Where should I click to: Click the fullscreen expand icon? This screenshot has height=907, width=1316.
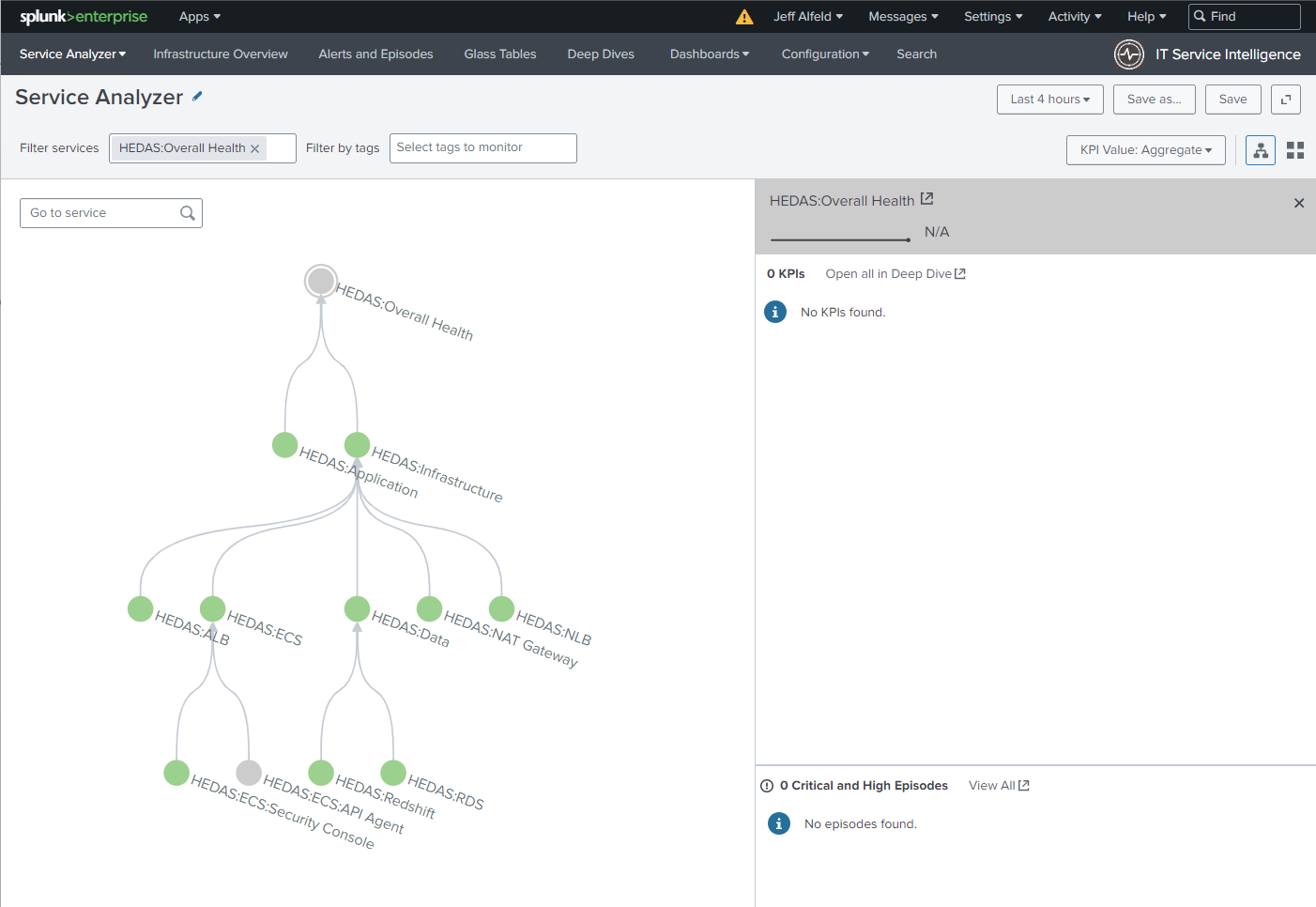[x=1286, y=100]
